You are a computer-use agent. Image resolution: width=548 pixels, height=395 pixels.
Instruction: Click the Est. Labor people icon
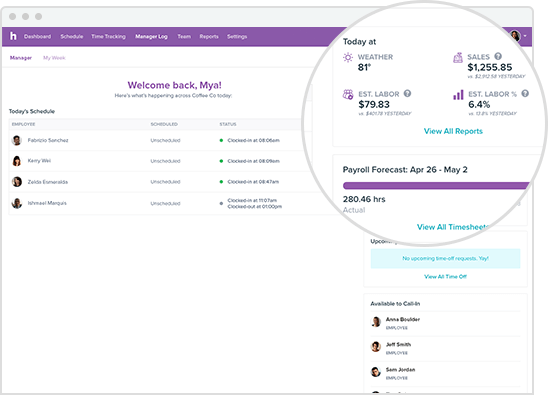pos(348,94)
